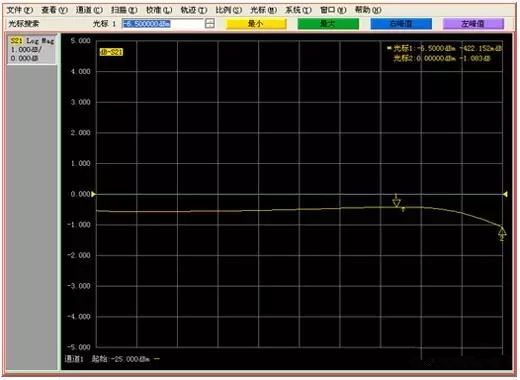The height and width of the screenshot is (380, 520).
Task: Open the 系统 menu
Action: pyautogui.click(x=298, y=10)
